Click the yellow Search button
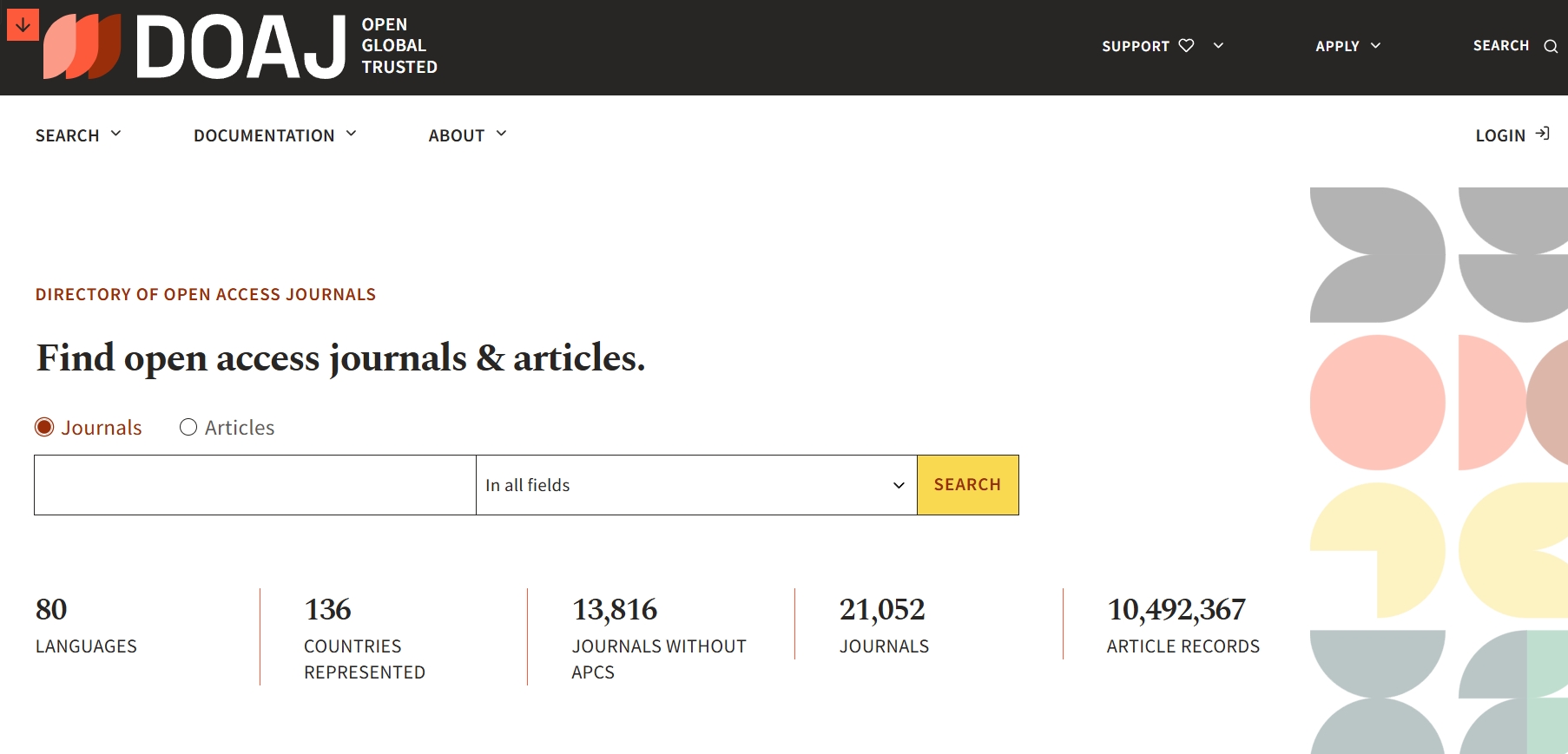The height and width of the screenshot is (754, 1568). click(967, 485)
